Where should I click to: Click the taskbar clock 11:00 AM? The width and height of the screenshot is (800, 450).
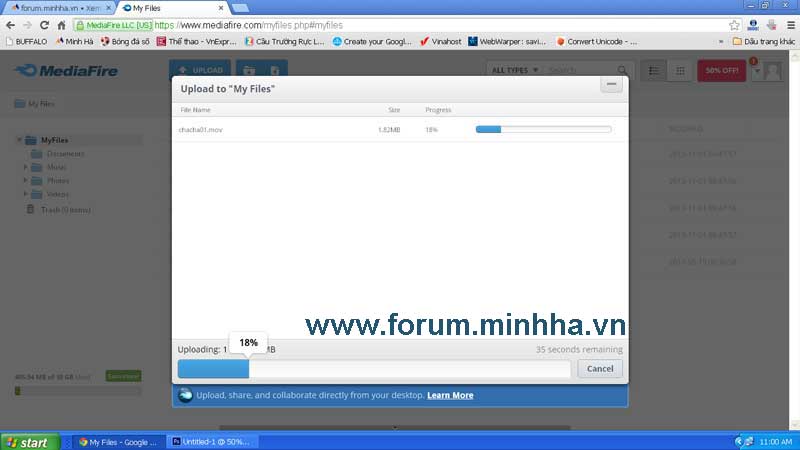pyautogui.click(x=776, y=442)
